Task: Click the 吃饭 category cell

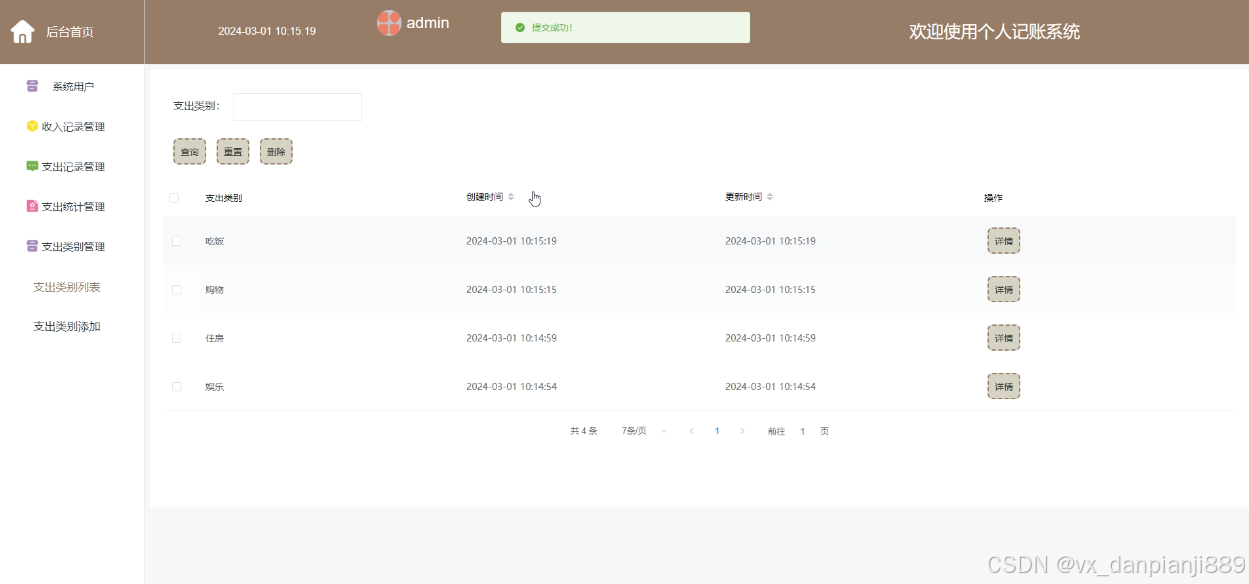Action: pyautogui.click(x=215, y=241)
